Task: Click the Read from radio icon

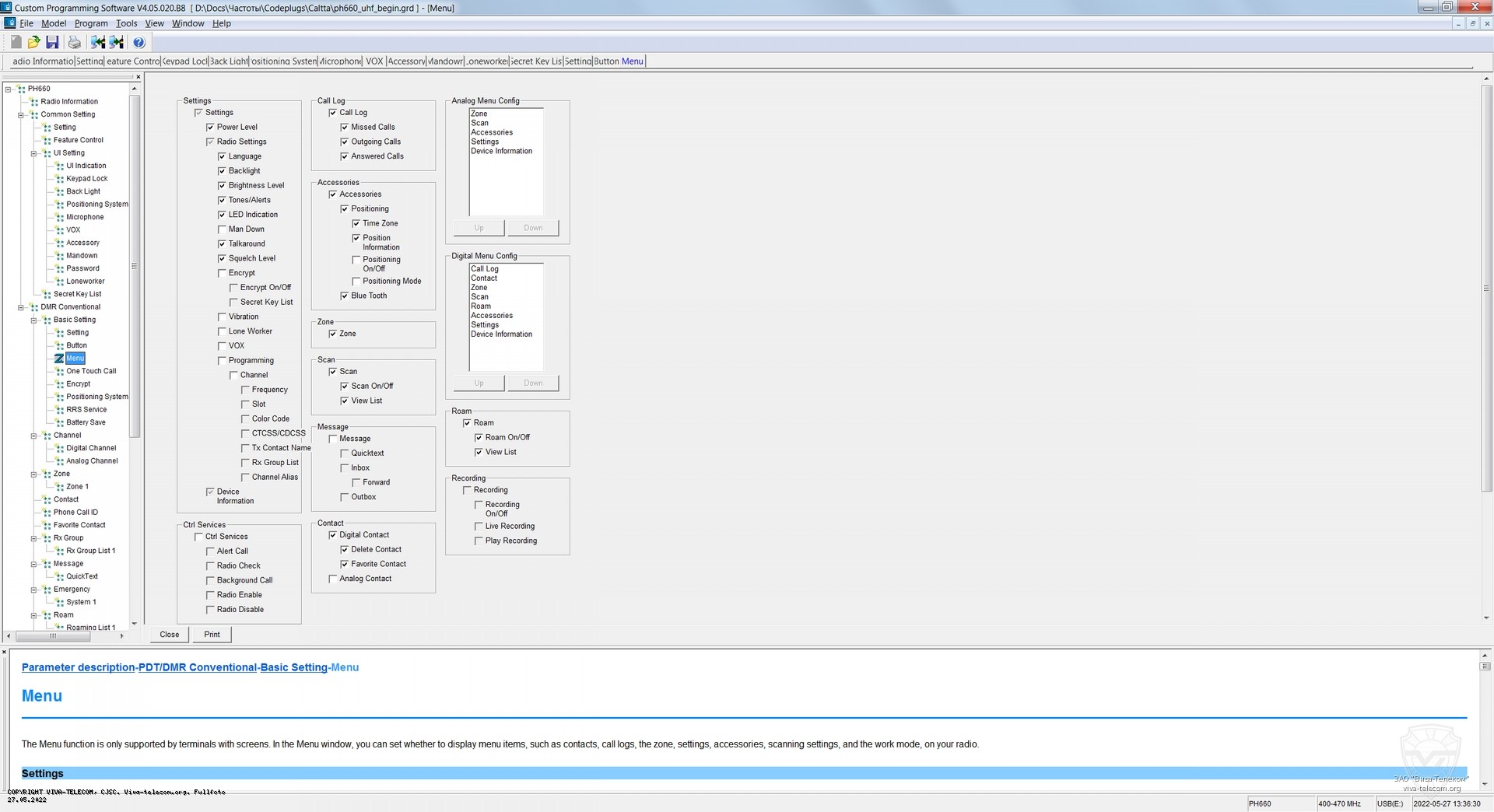Action: tap(97, 42)
